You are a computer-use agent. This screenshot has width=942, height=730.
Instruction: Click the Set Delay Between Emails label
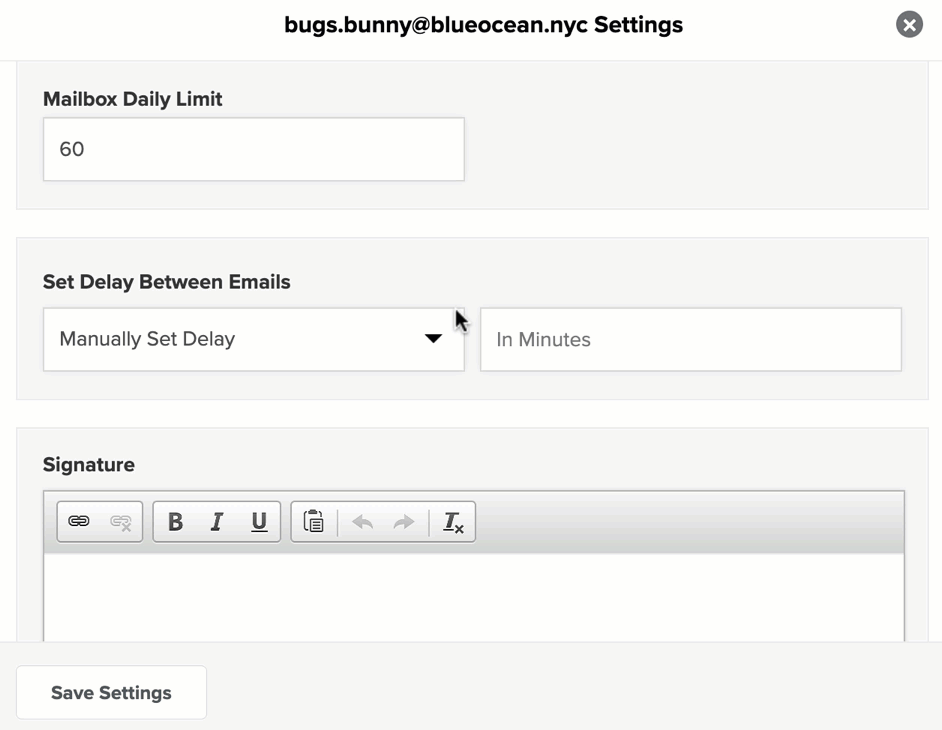point(166,282)
